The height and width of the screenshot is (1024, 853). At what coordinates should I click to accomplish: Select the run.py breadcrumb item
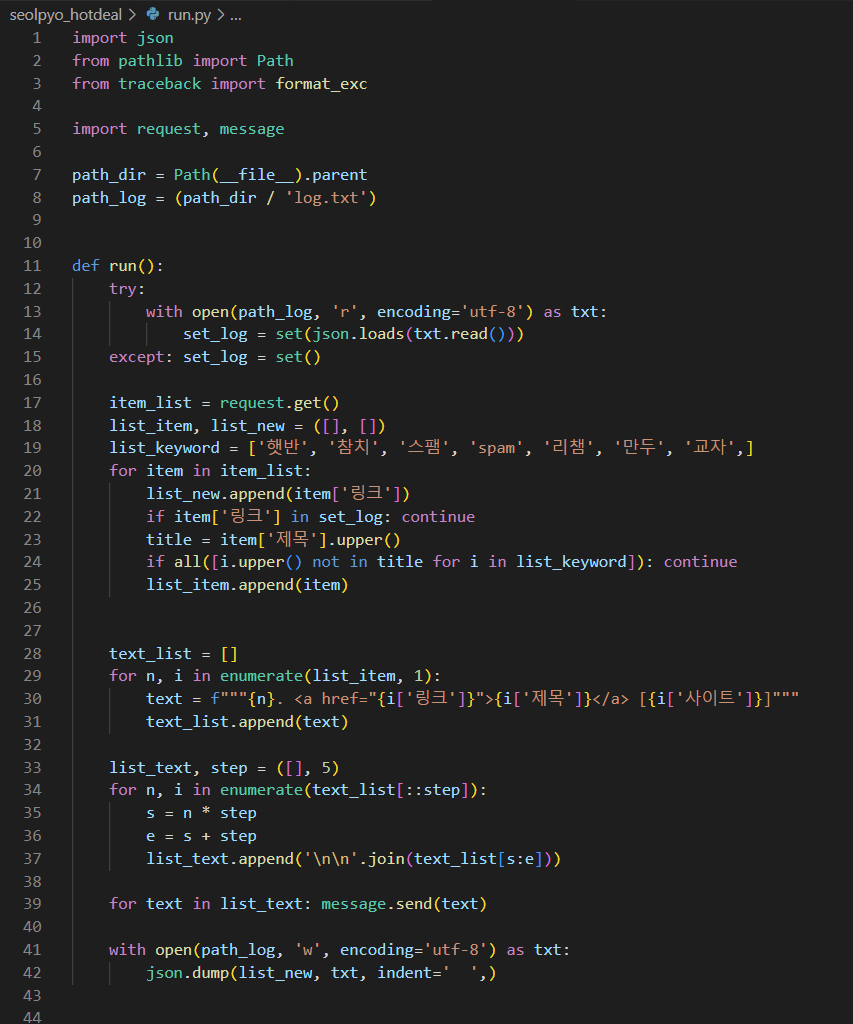click(x=189, y=14)
